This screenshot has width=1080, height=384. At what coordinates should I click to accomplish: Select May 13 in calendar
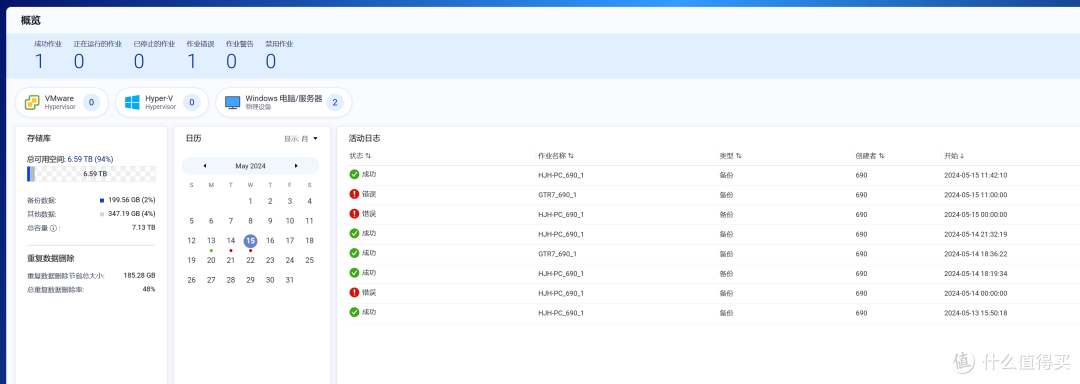point(211,240)
